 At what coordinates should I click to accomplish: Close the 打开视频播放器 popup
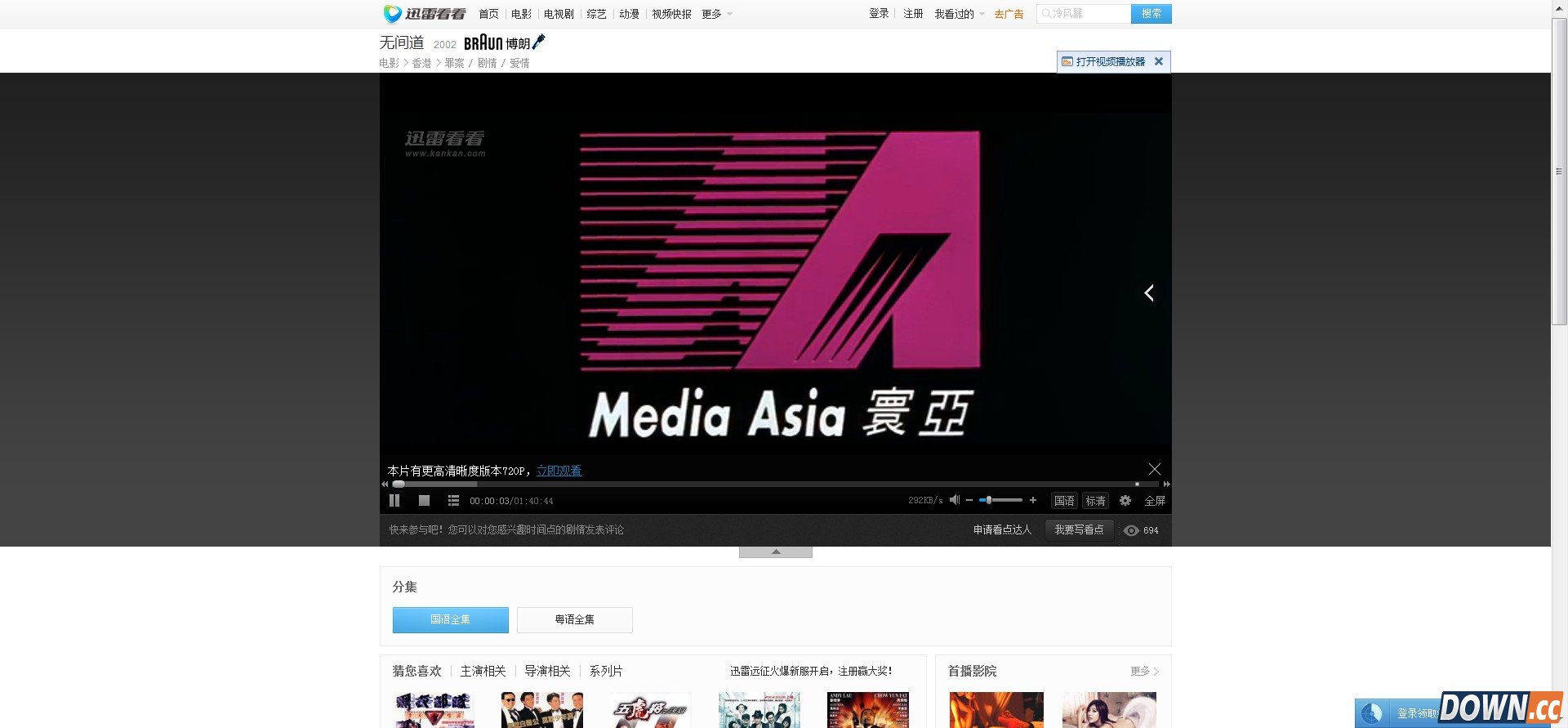click(1159, 61)
